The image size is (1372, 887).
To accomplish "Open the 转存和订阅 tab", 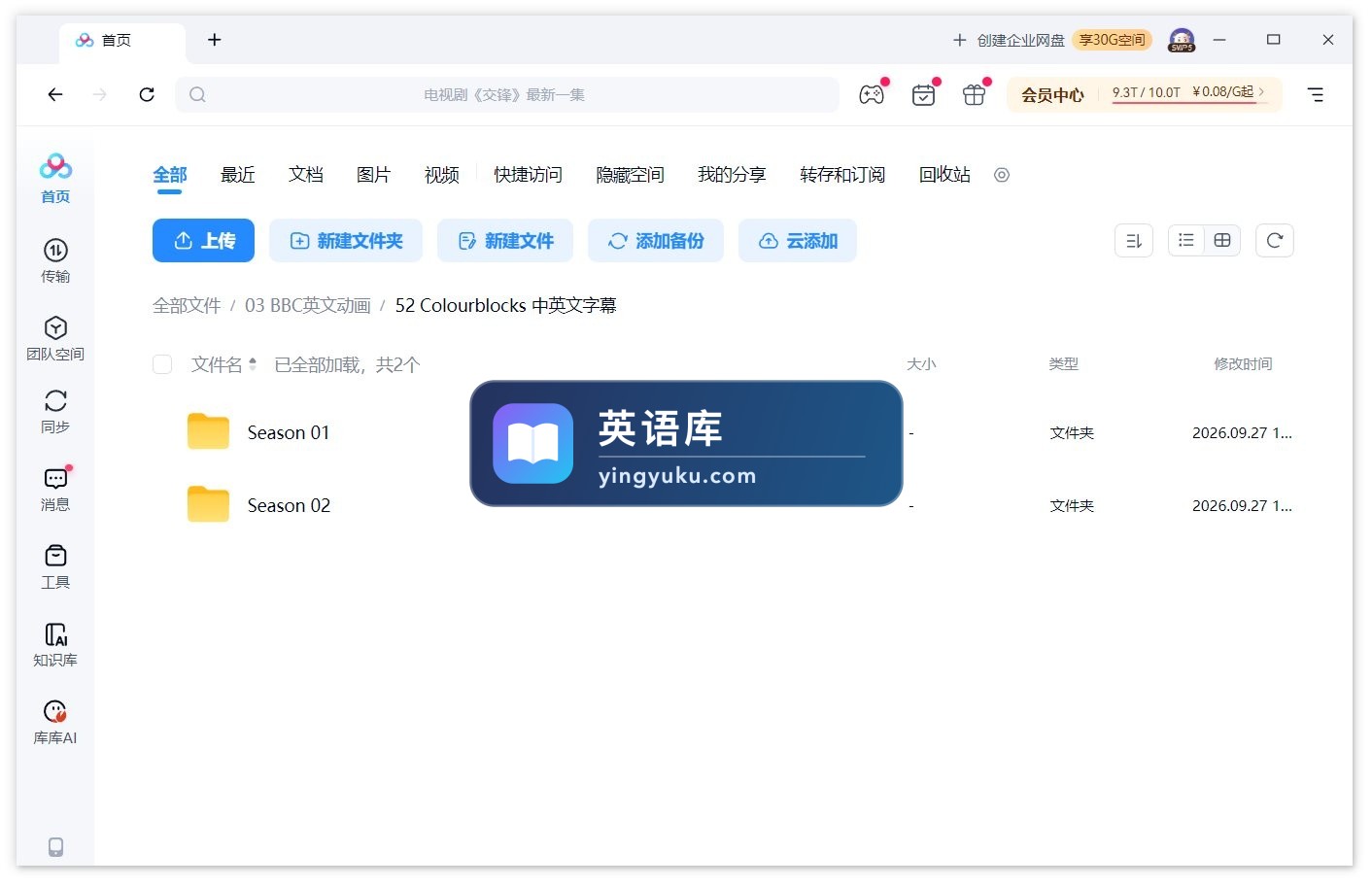I will click(842, 175).
